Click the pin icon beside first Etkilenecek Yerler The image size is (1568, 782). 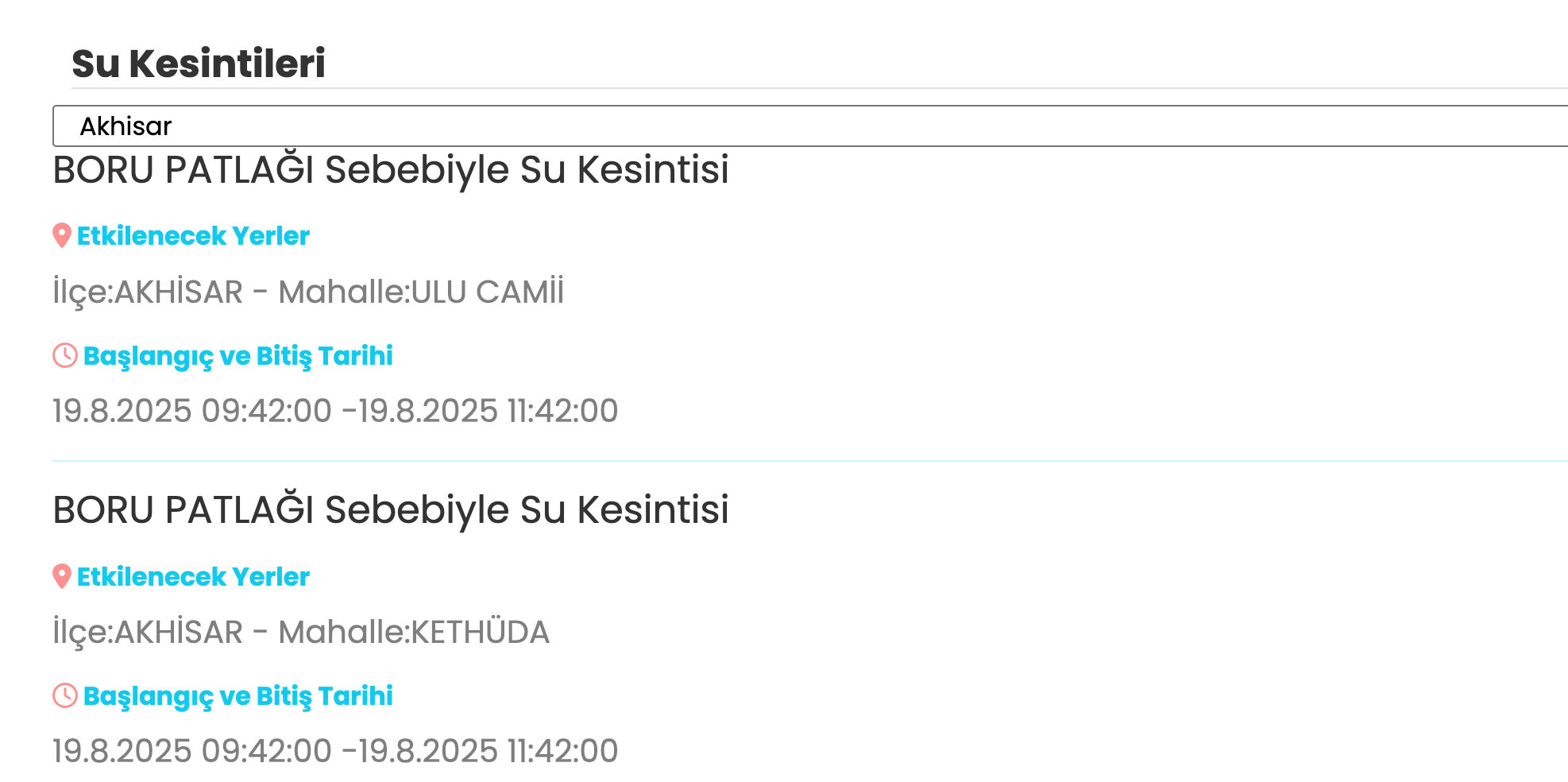coord(62,234)
